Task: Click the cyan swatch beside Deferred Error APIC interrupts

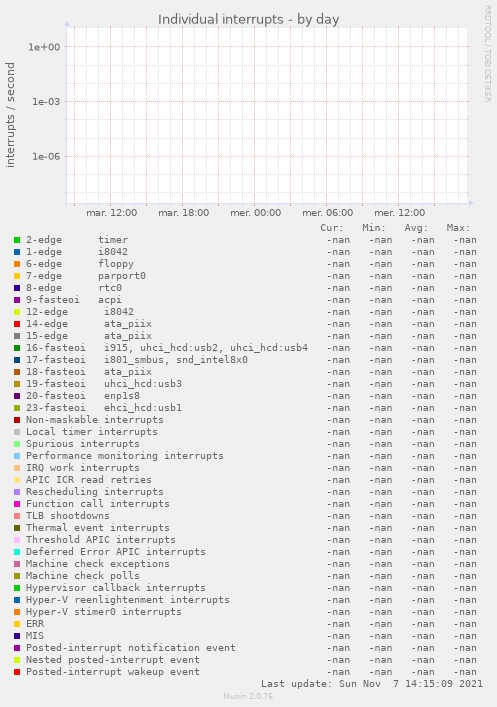Action: tap(17, 552)
